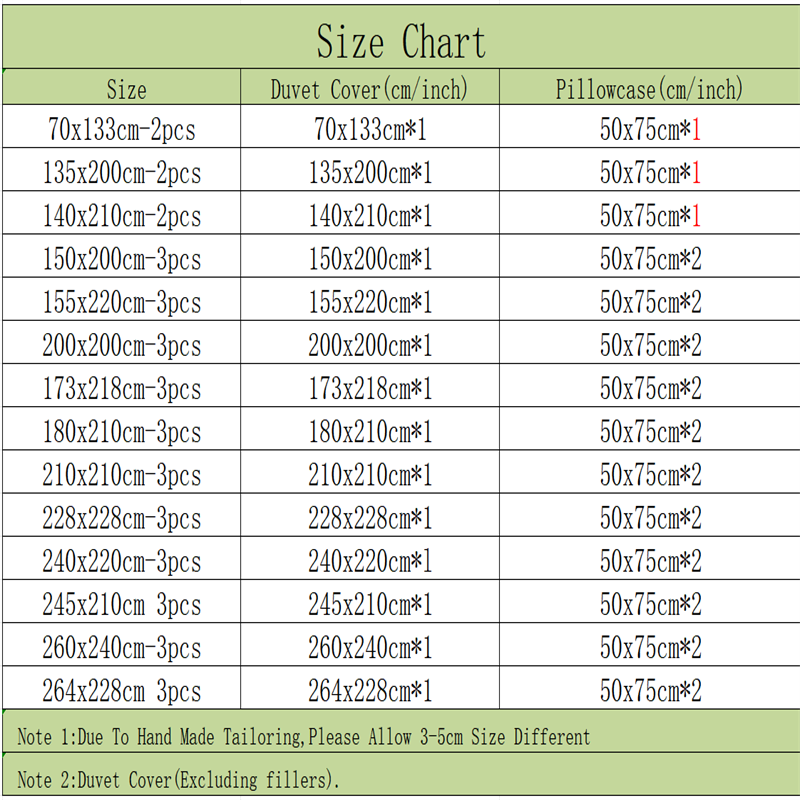
Task: Click Note 2 about excluding fillers
Action: [185, 779]
